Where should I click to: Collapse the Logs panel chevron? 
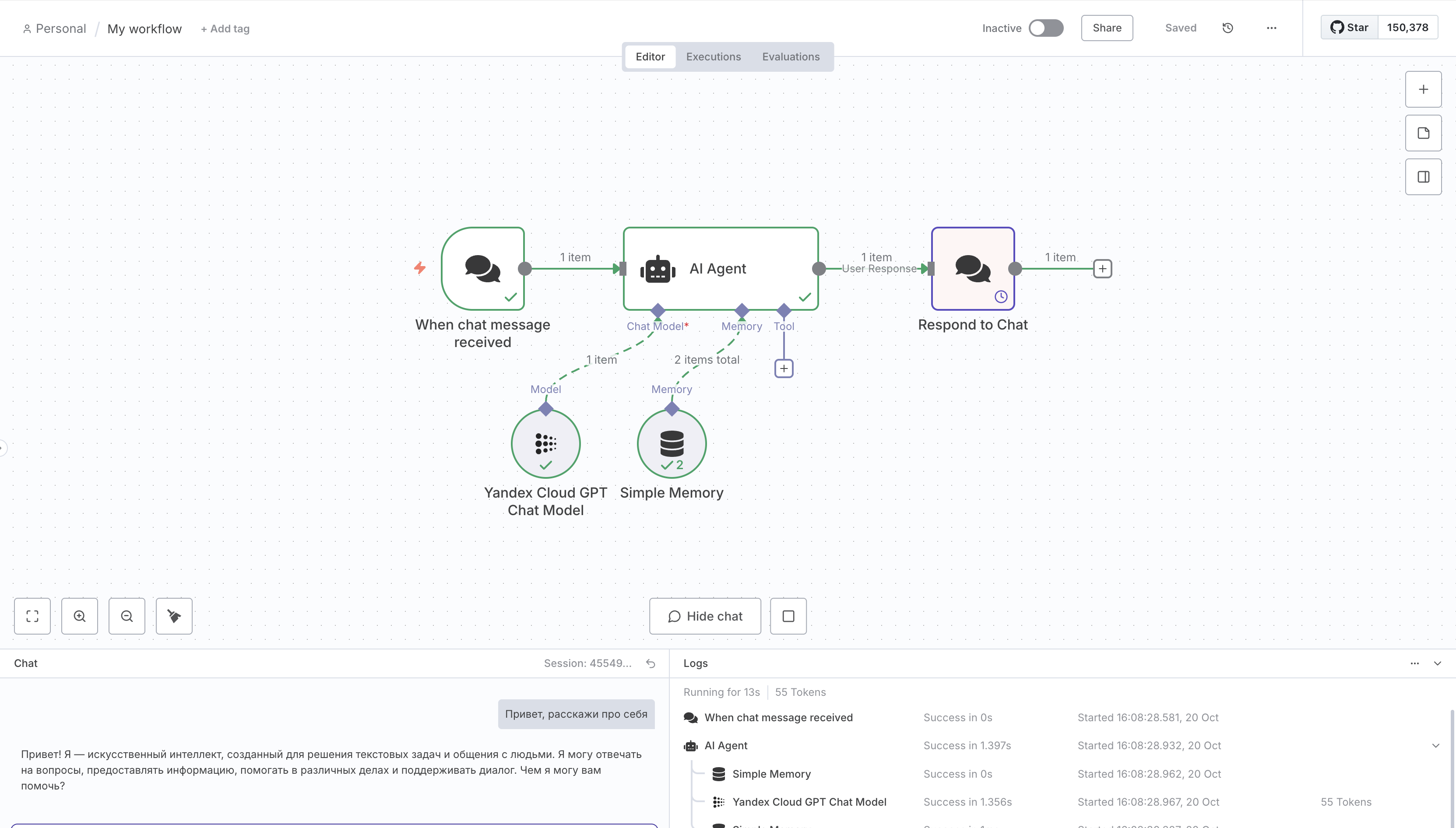coord(1437,663)
